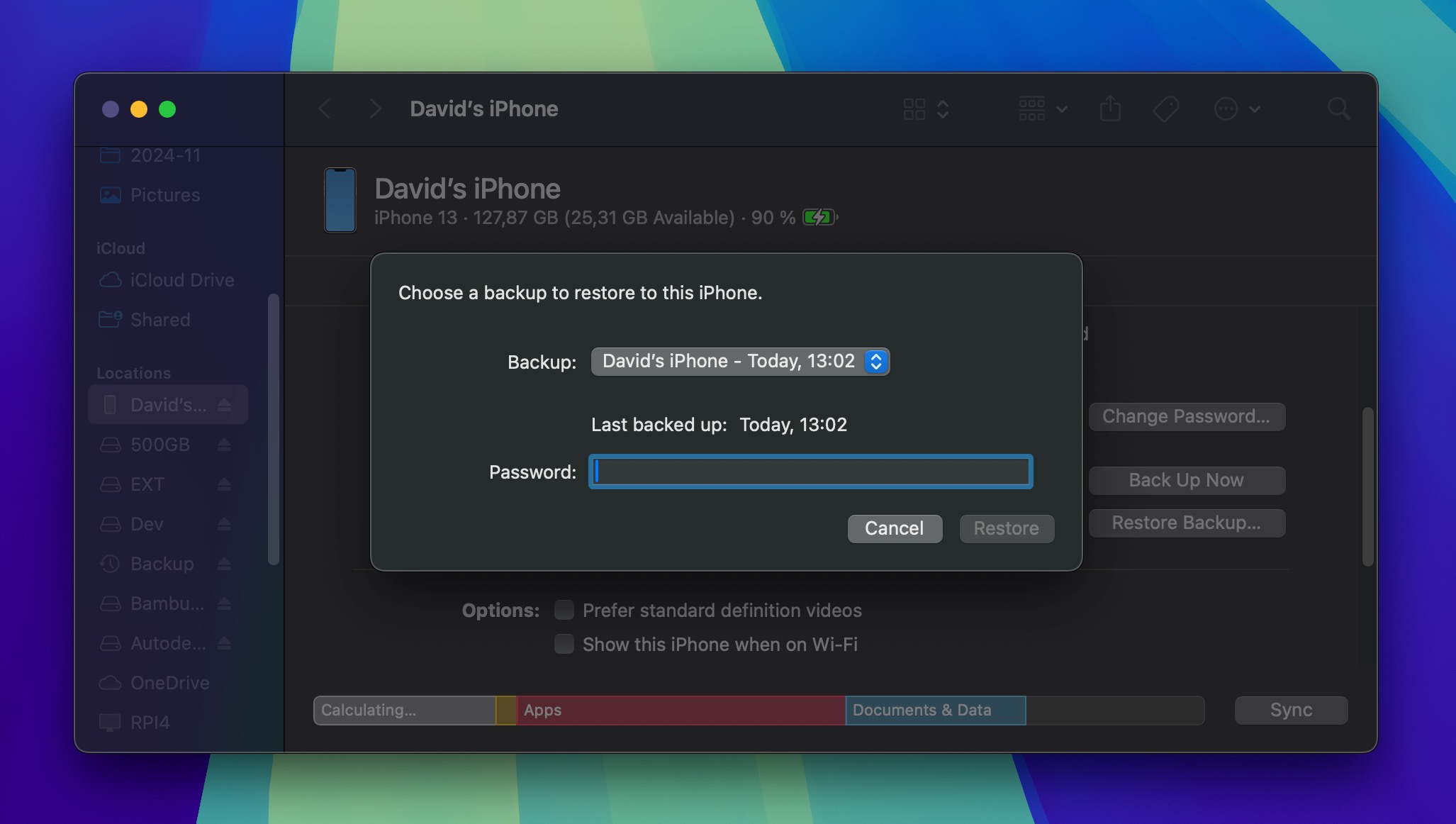The height and width of the screenshot is (824, 1456).
Task: Select the Backup drive icon
Action: pos(109,563)
